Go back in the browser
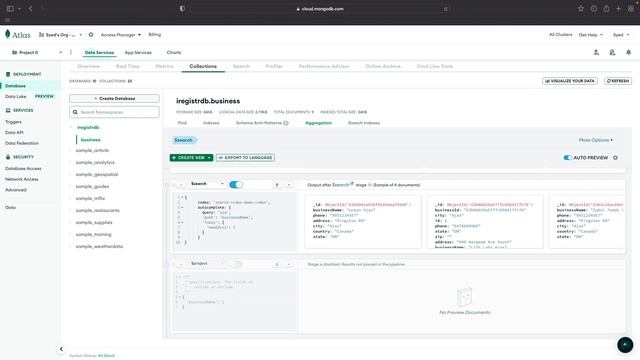640x360 pixels. coord(30,9)
